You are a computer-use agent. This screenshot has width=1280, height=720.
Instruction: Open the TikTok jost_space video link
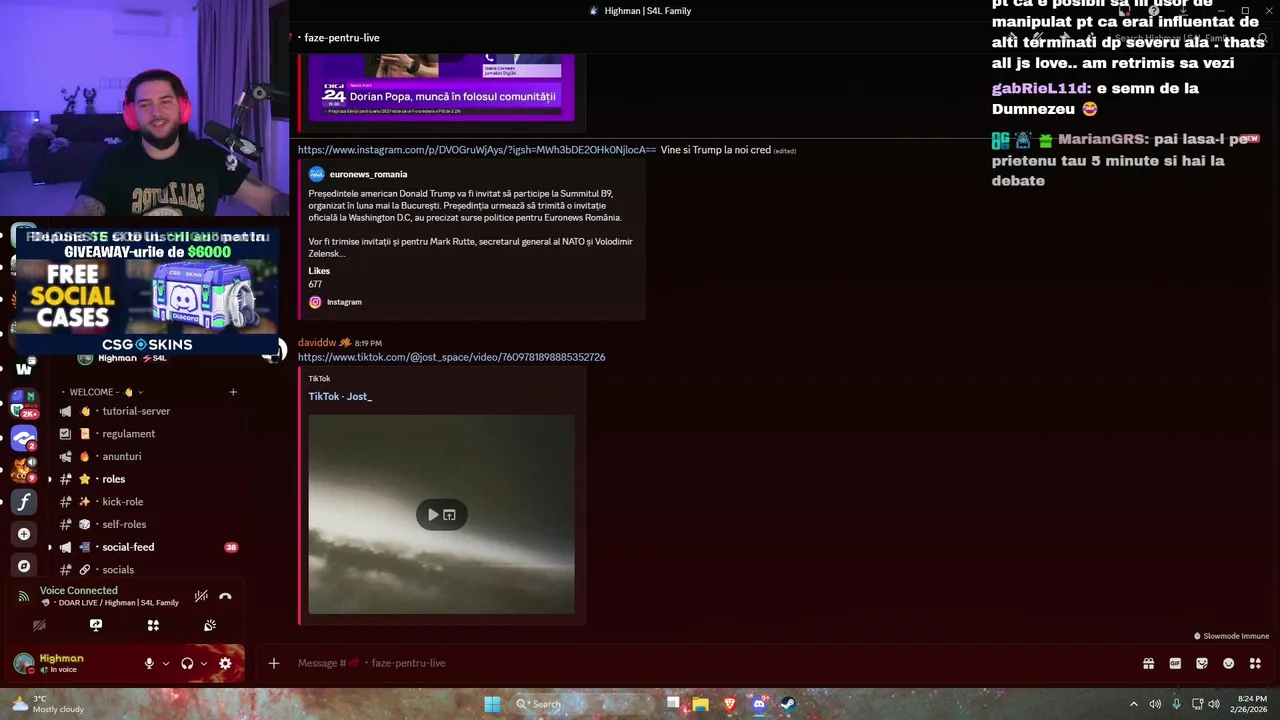451,357
